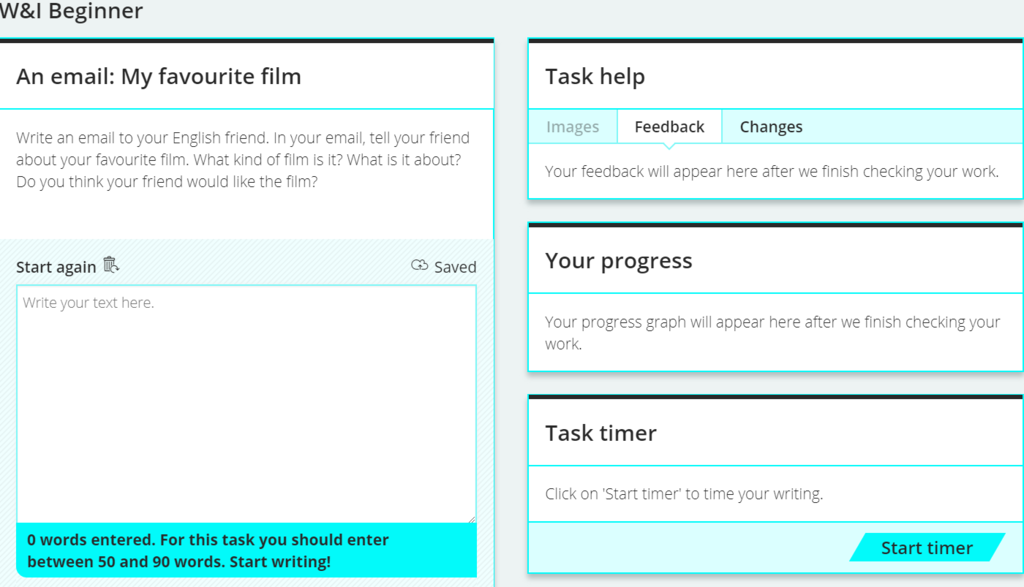Click the Task timer panel heading
The width and height of the screenshot is (1024, 587).
pyautogui.click(x=601, y=433)
